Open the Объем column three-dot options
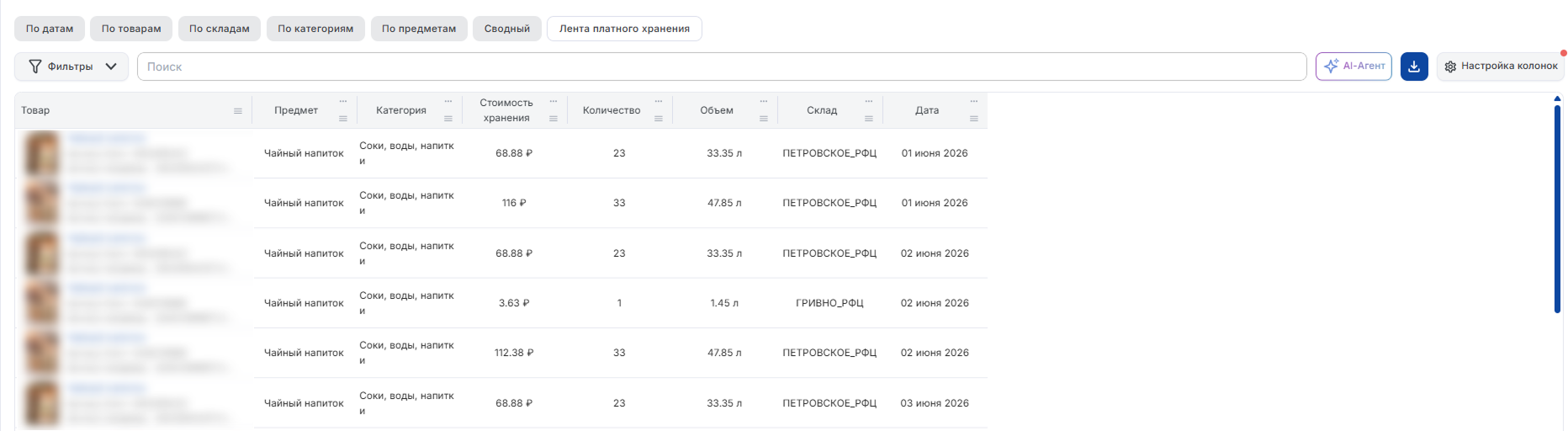 pyautogui.click(x=764, y=101)
